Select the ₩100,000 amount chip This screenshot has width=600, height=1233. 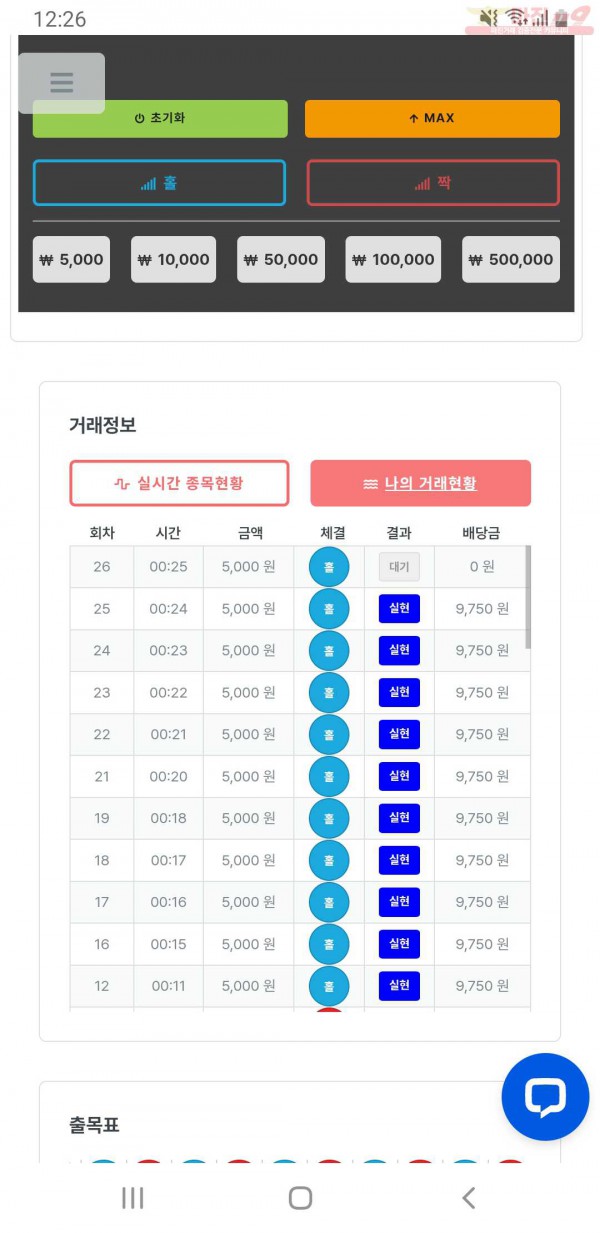coord(392,258)
